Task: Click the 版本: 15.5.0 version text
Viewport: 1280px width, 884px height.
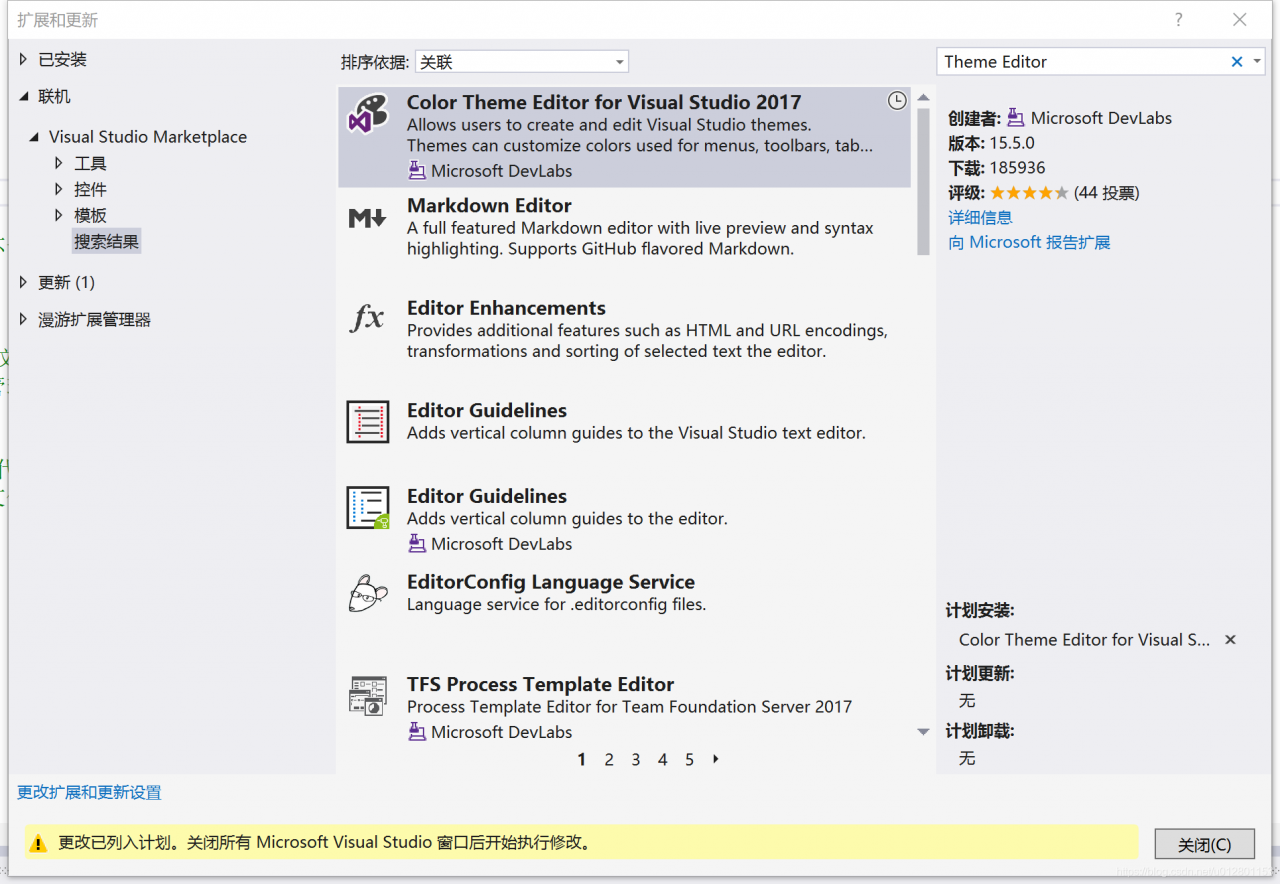Action: 991,143
